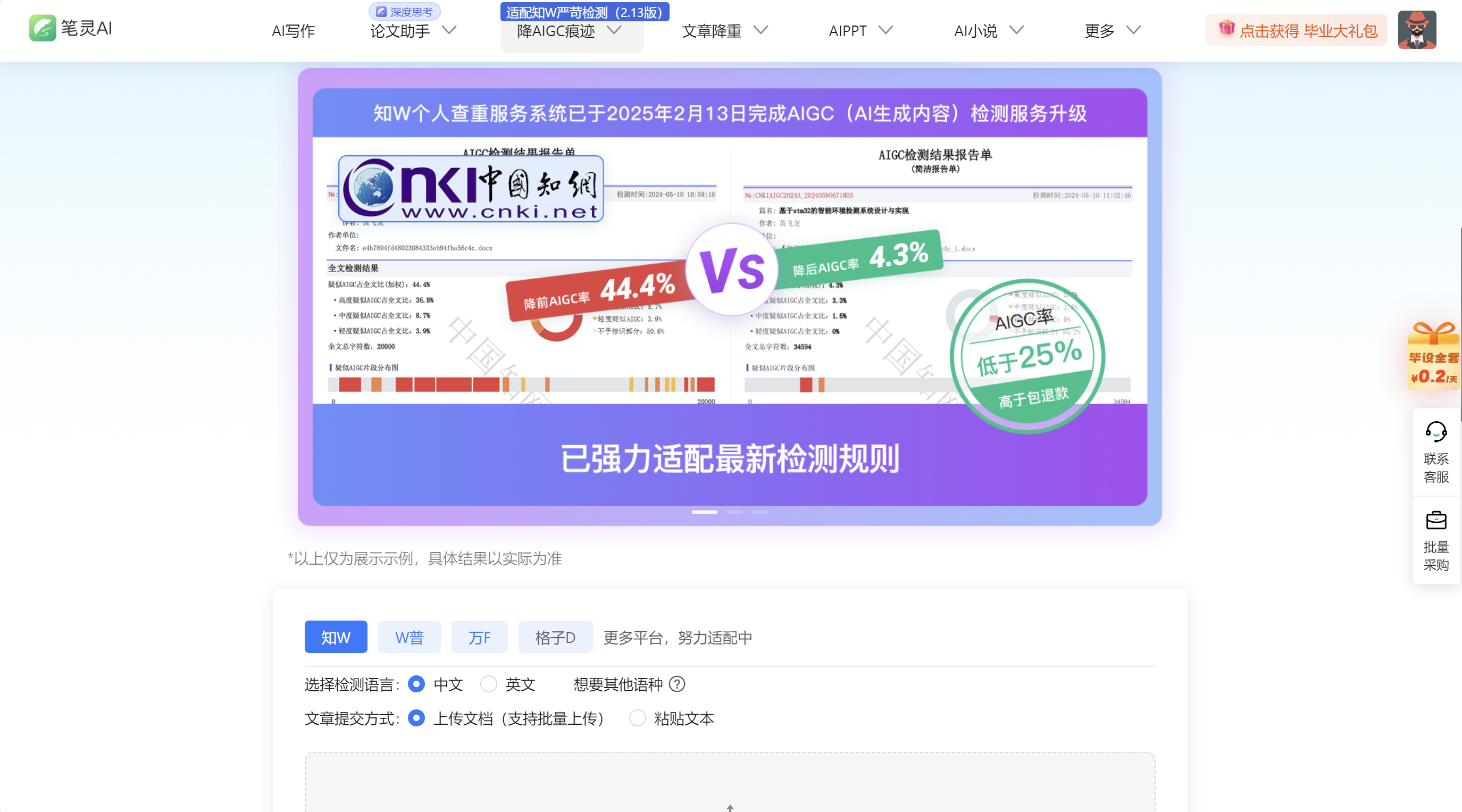Viewport: 1462px width, 812px height.
Task: Switch to the 格子D platform tab
Action: (555, 637)
